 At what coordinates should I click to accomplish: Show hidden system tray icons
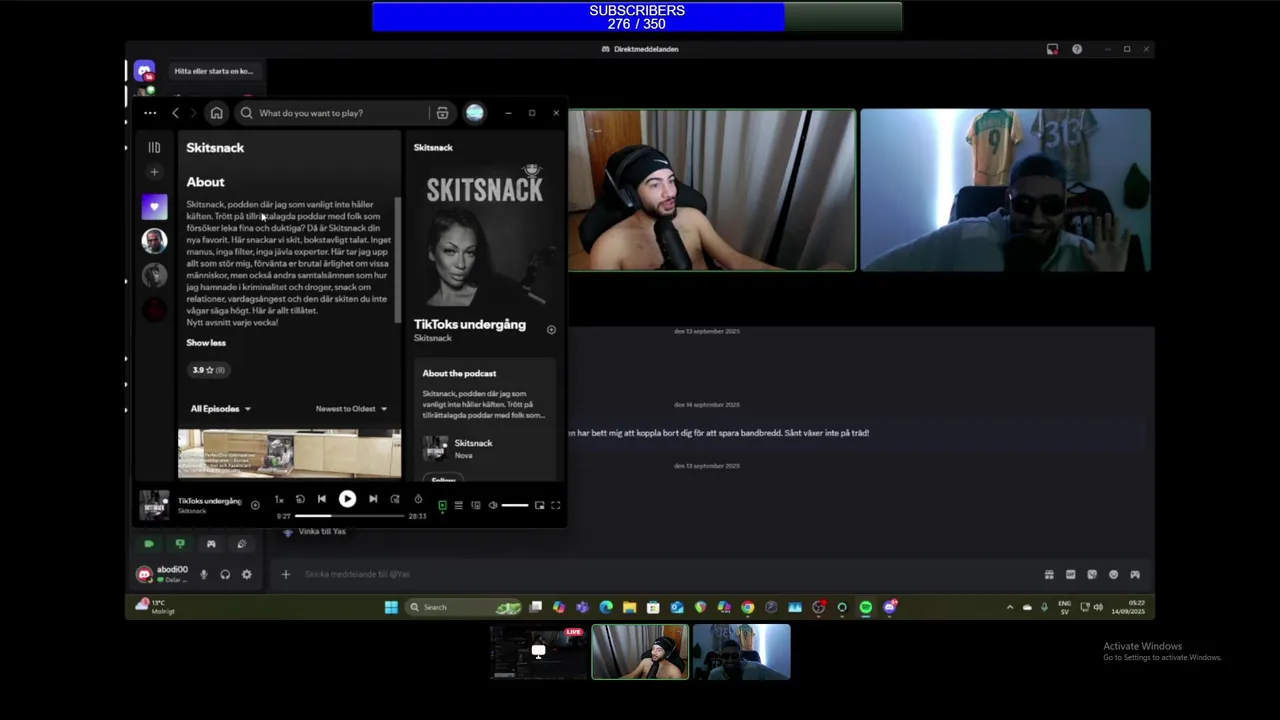point(1009,607)
